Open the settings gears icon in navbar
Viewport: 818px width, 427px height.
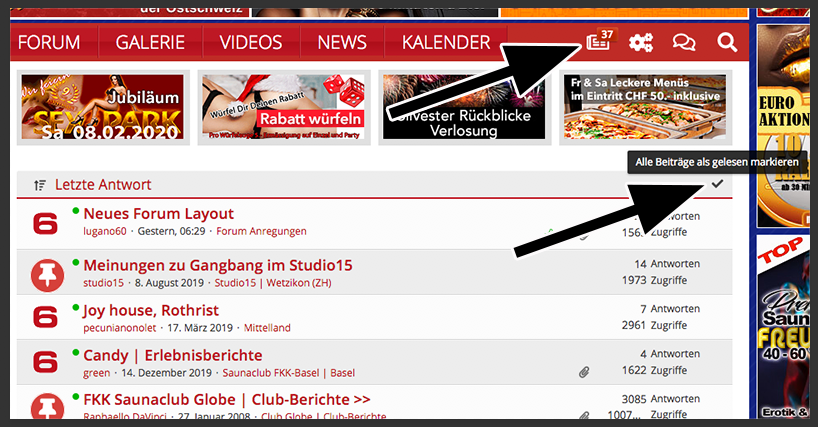coord(641,42)
